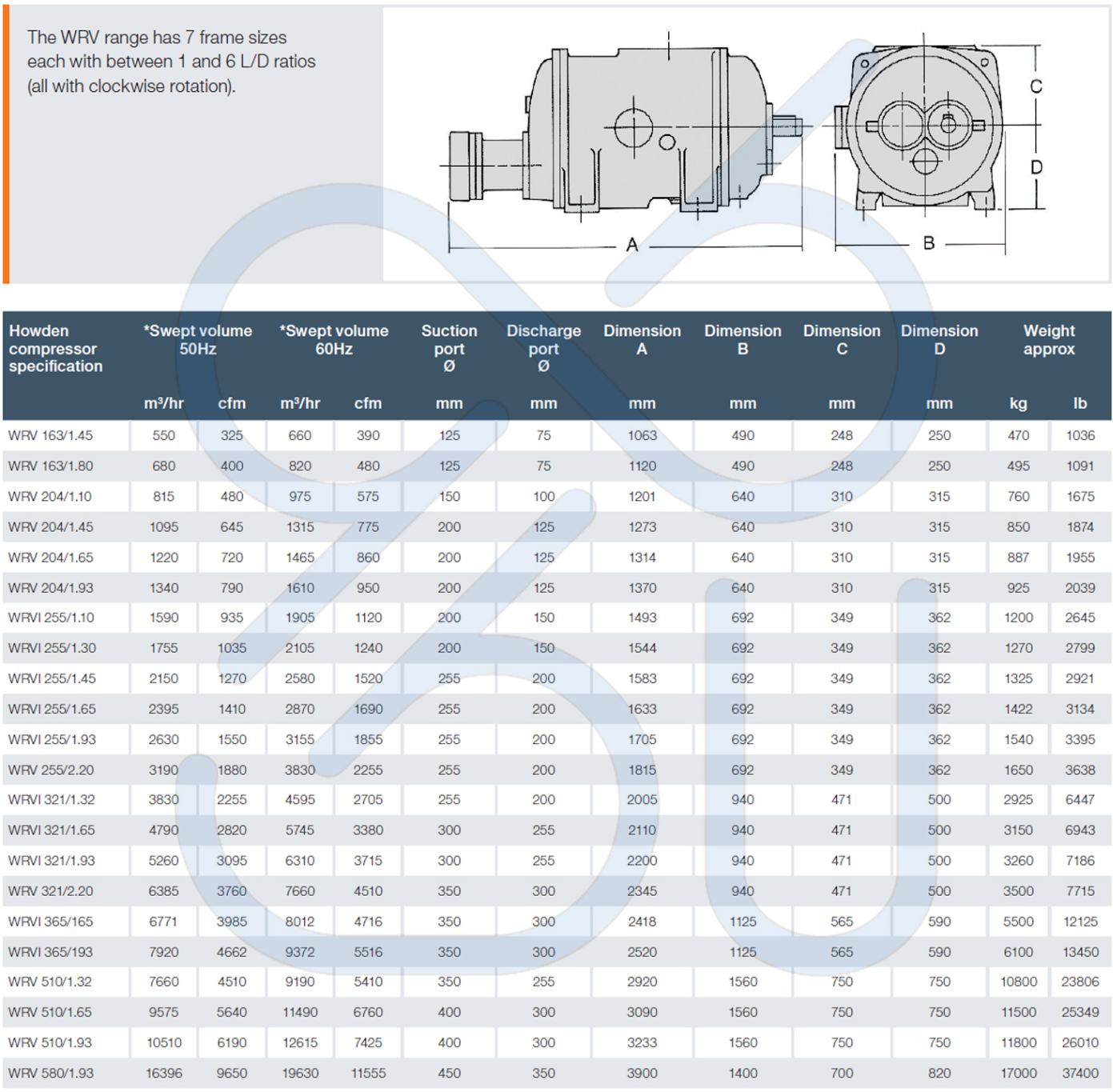This screenshot has width=1113, height=1092.
Task: Click the WRV range intro text
Action: tap(171, 62)
